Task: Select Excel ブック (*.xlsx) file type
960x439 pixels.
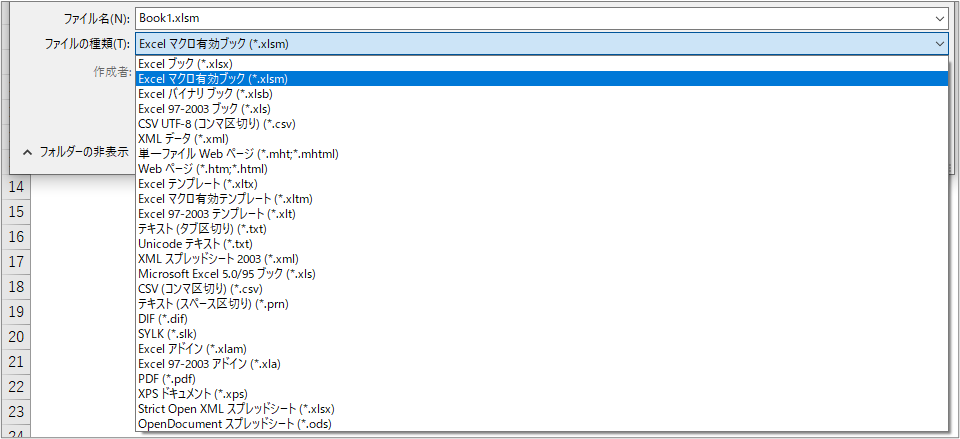Action: click(x=542, y=63)
